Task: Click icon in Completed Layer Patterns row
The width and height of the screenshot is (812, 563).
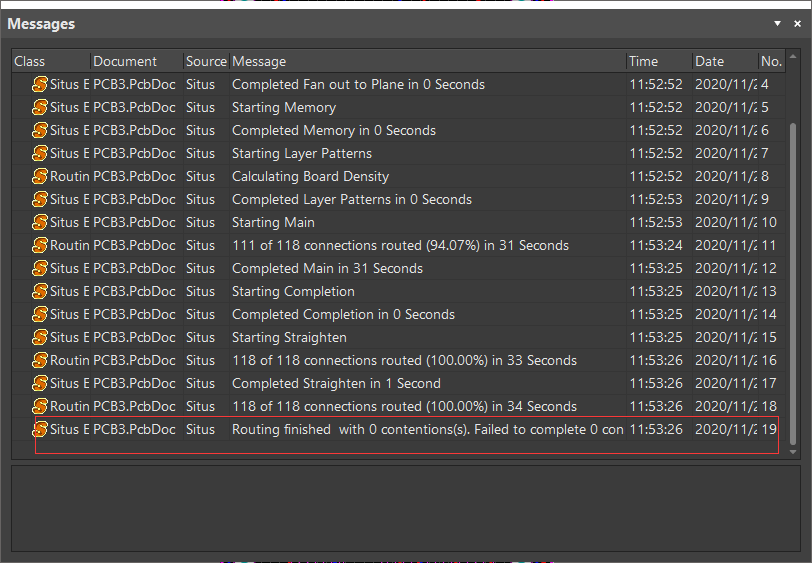Action: point(40,199)
